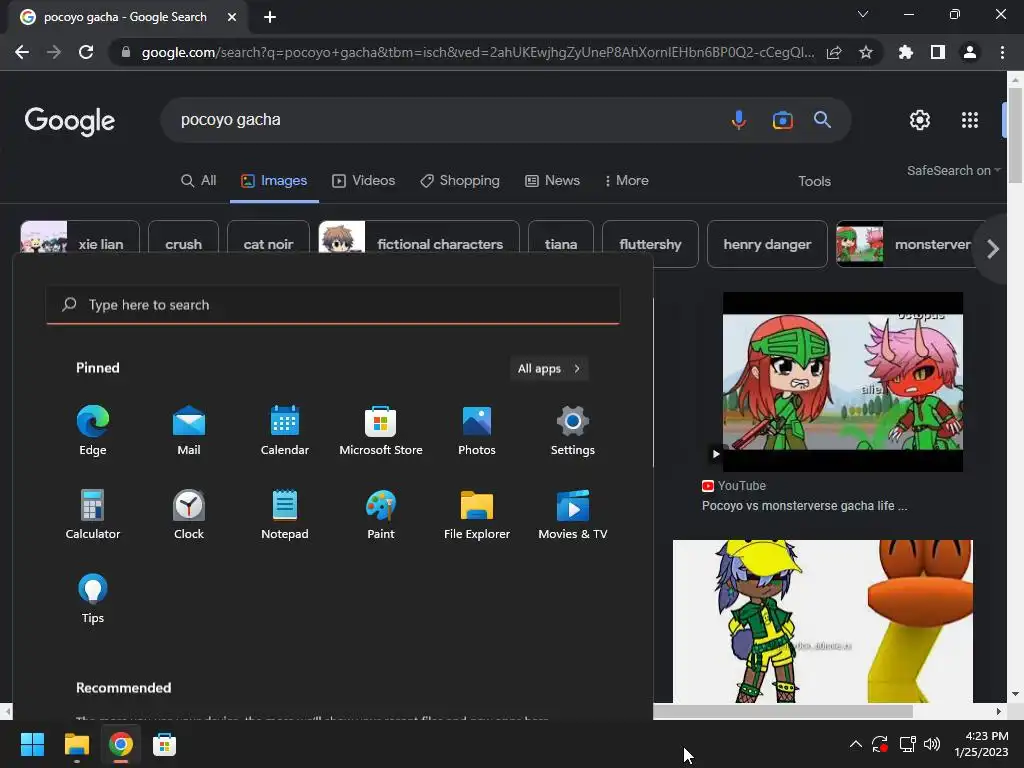Click the Google search magnifier button
This screenshot has width=1024, height=768.
tap(822, 120)
